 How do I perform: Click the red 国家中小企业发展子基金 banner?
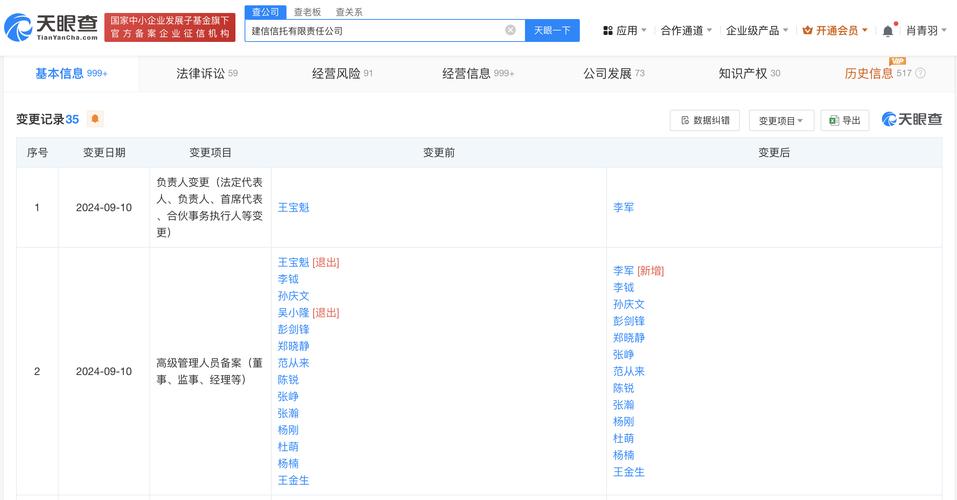170,27
